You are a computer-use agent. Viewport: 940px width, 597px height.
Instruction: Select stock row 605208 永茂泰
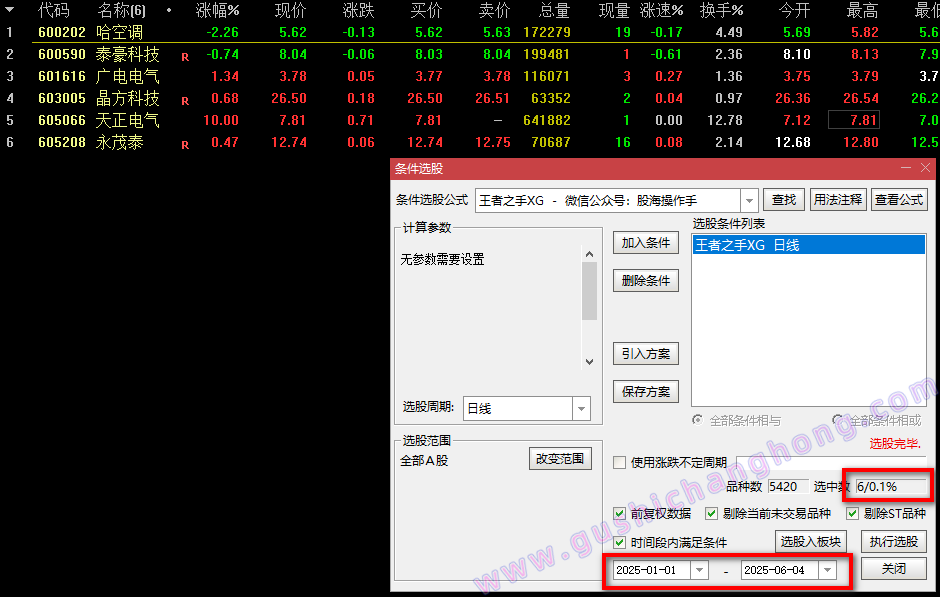tap(470, 143)
